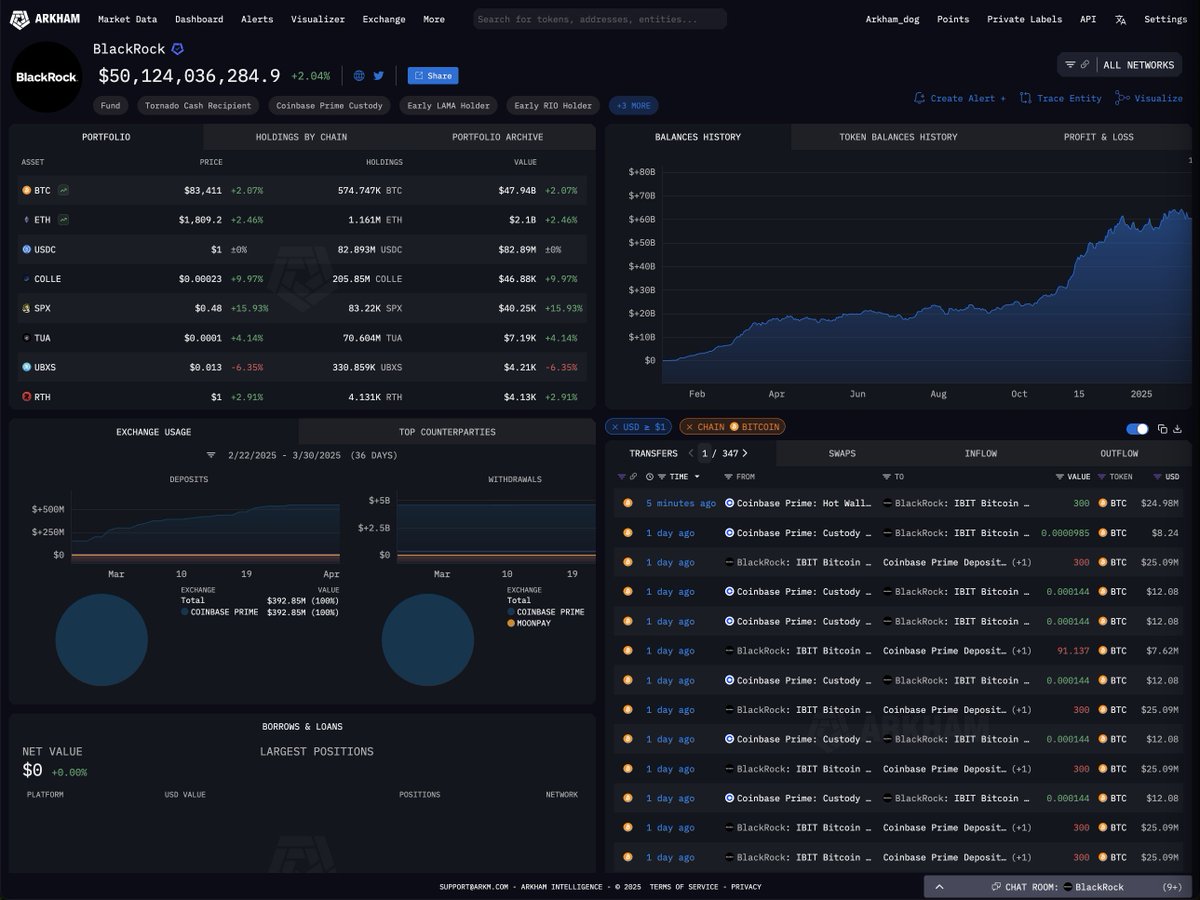The height and width of the screenshot is (900, 1200).
Task: Open the Profit & Loss tab
Action: (1098, 137)
